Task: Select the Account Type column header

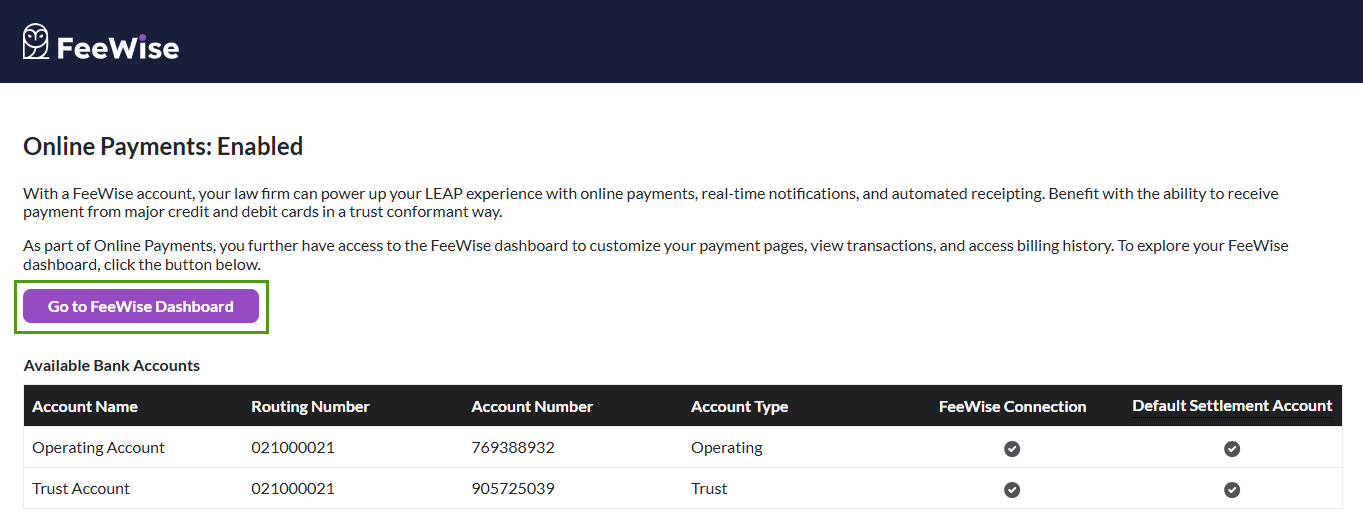Action: [739, 407]
